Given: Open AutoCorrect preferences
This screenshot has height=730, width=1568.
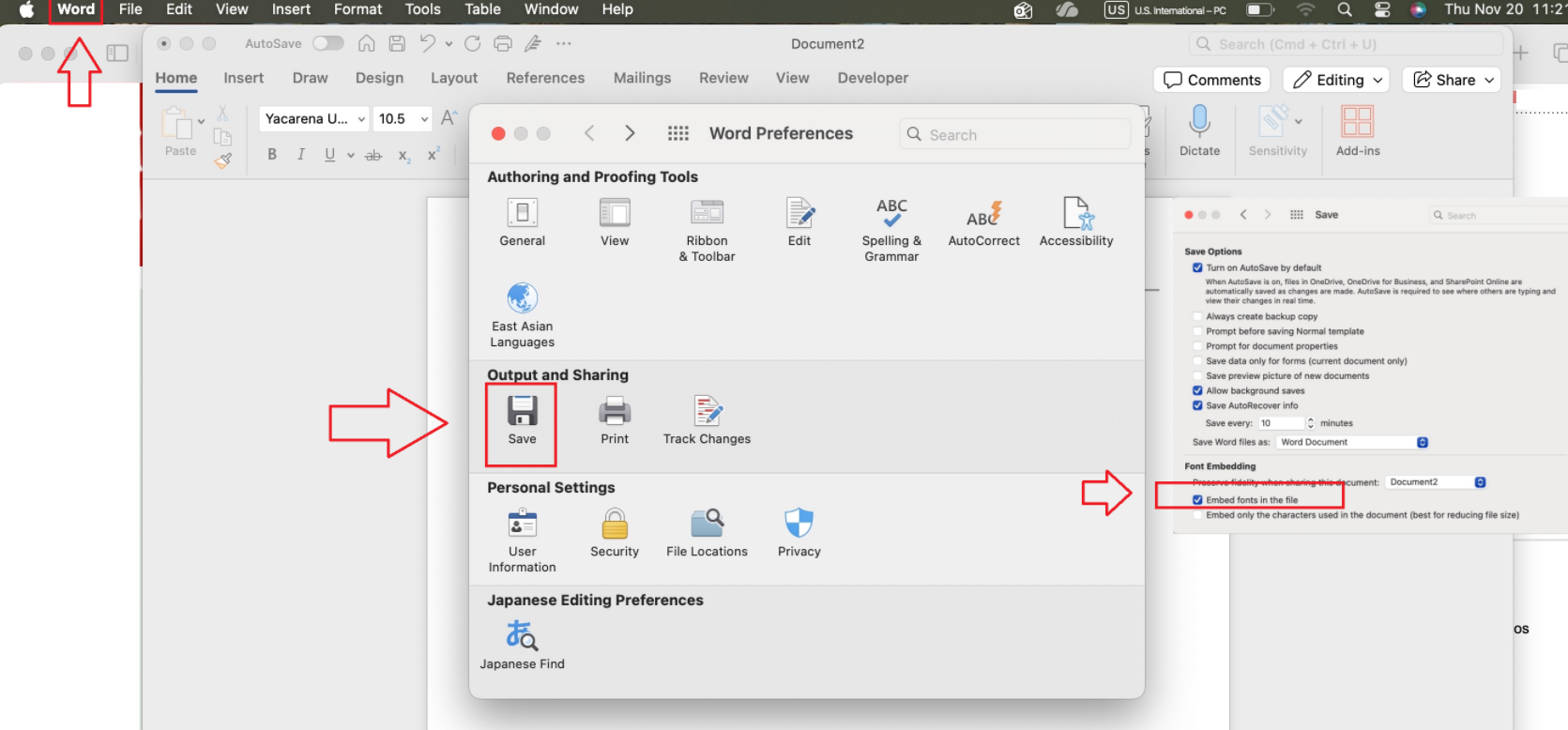Looking at the screenshot, I should coord(983,222).
